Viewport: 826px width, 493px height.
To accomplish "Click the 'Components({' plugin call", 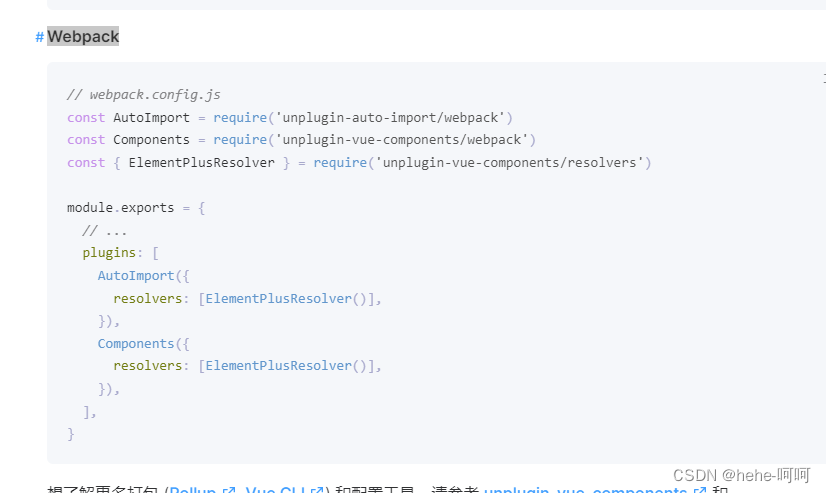I will [x=143, y=343].
